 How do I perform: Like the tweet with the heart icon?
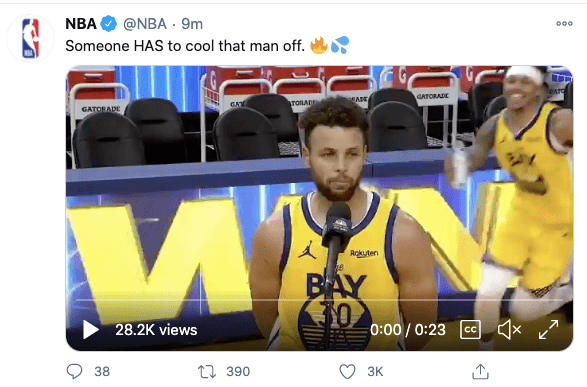tap(347, 371)
